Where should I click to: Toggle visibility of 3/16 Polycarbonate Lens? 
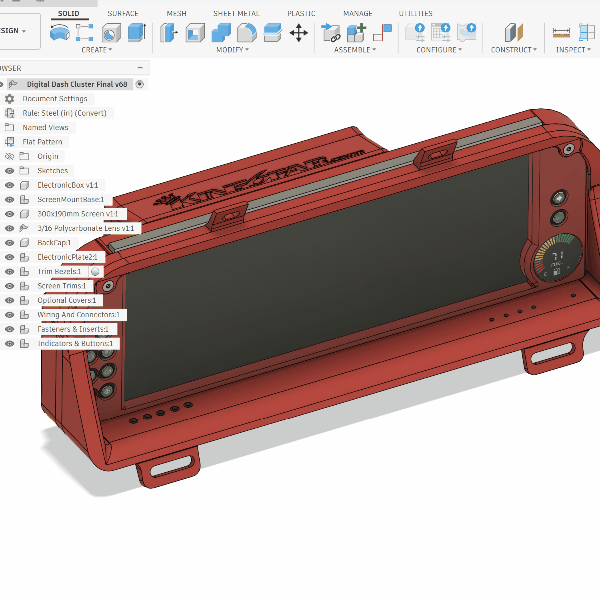[10, 228]
